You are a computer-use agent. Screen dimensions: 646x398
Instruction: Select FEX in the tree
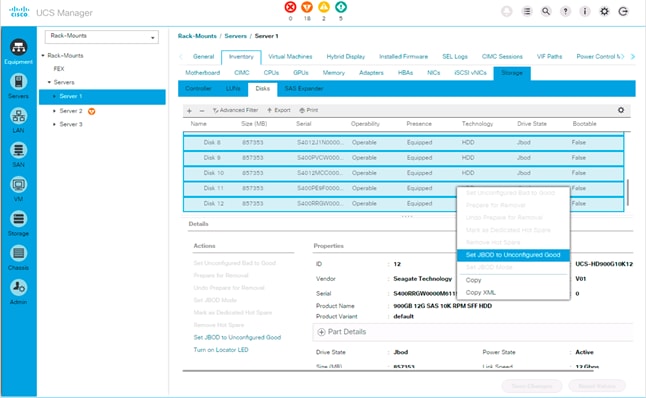pyautogui.click(x=59, y=69)
